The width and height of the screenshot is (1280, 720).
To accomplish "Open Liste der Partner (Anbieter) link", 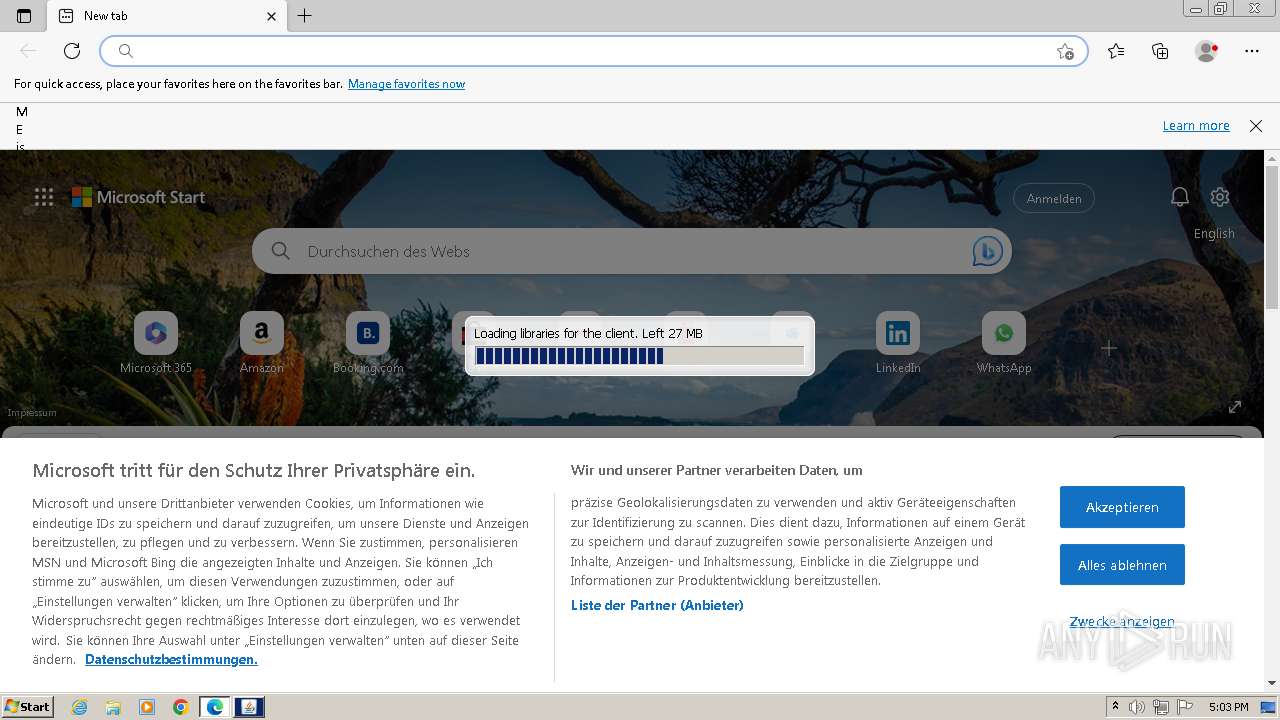I will 657,605.
